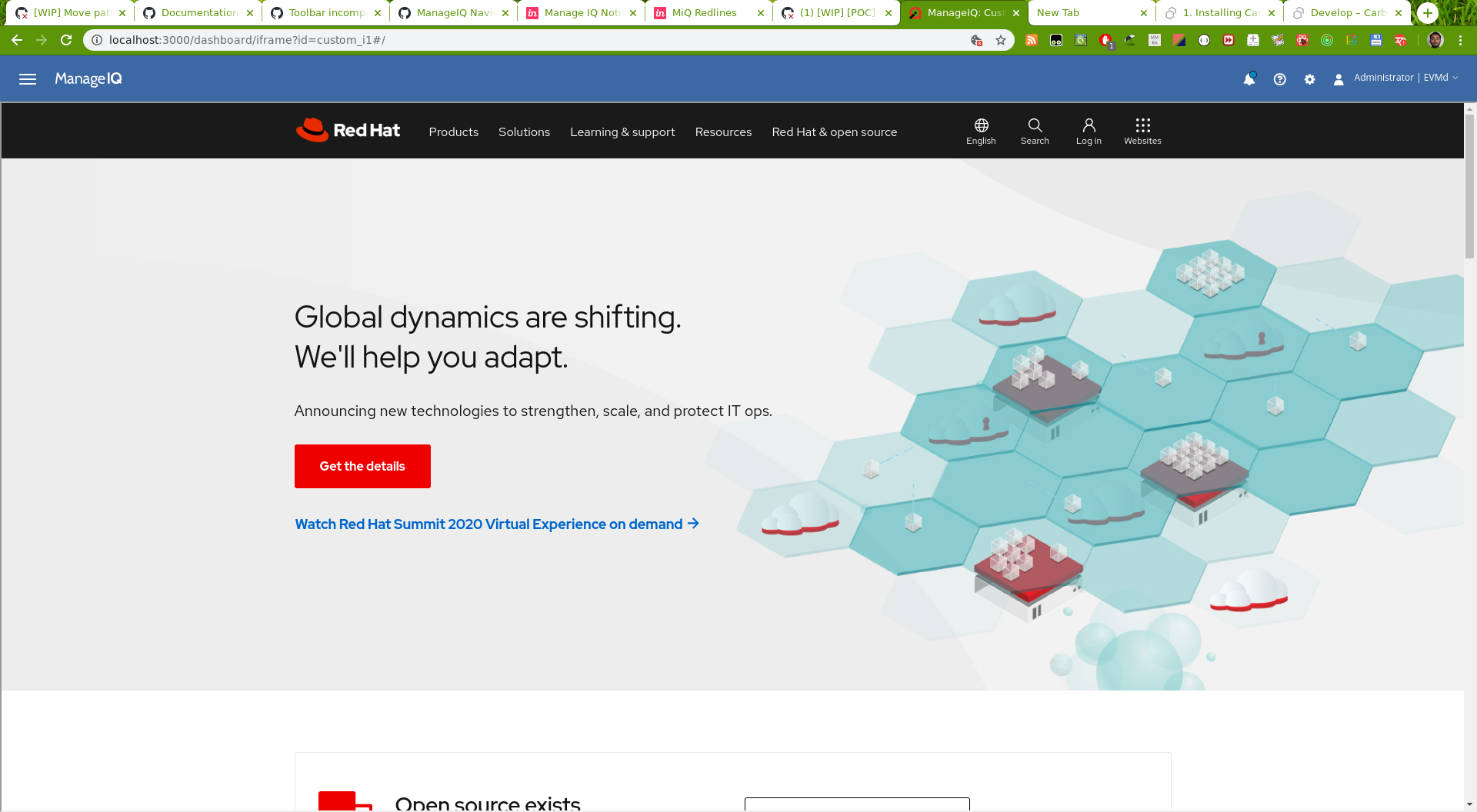The width and height of the screenshot is (1477, 812).
Task: Click the Get the details button
Action: point(362,466)
